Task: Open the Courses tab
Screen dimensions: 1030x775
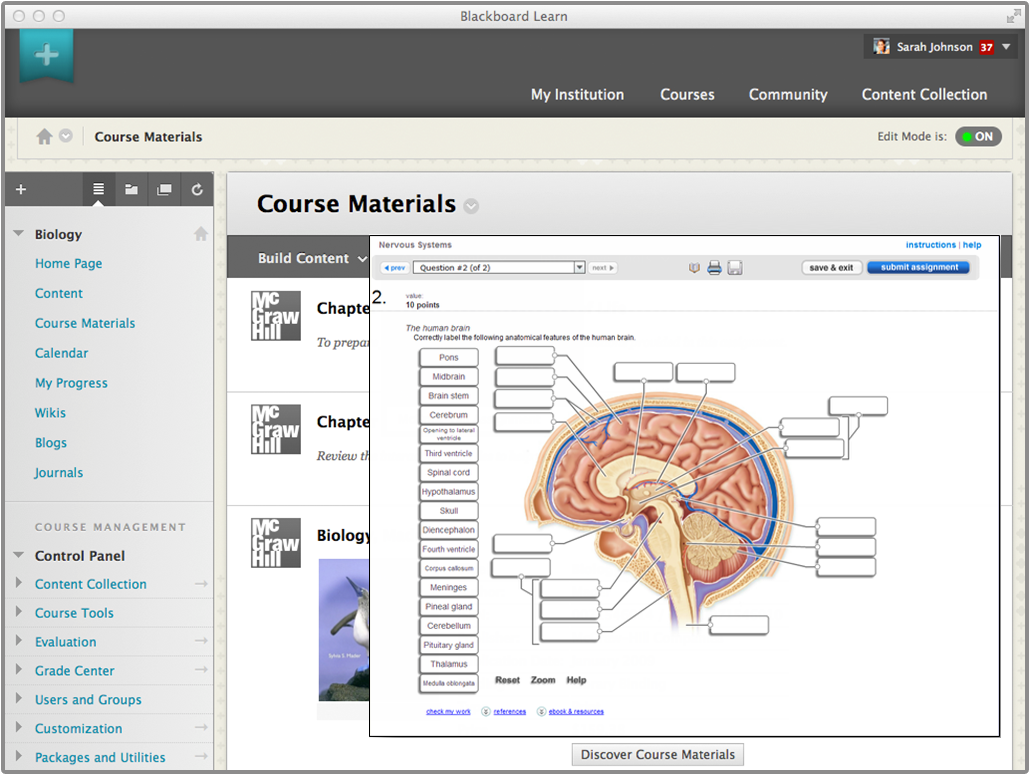Action: (687, 95)
